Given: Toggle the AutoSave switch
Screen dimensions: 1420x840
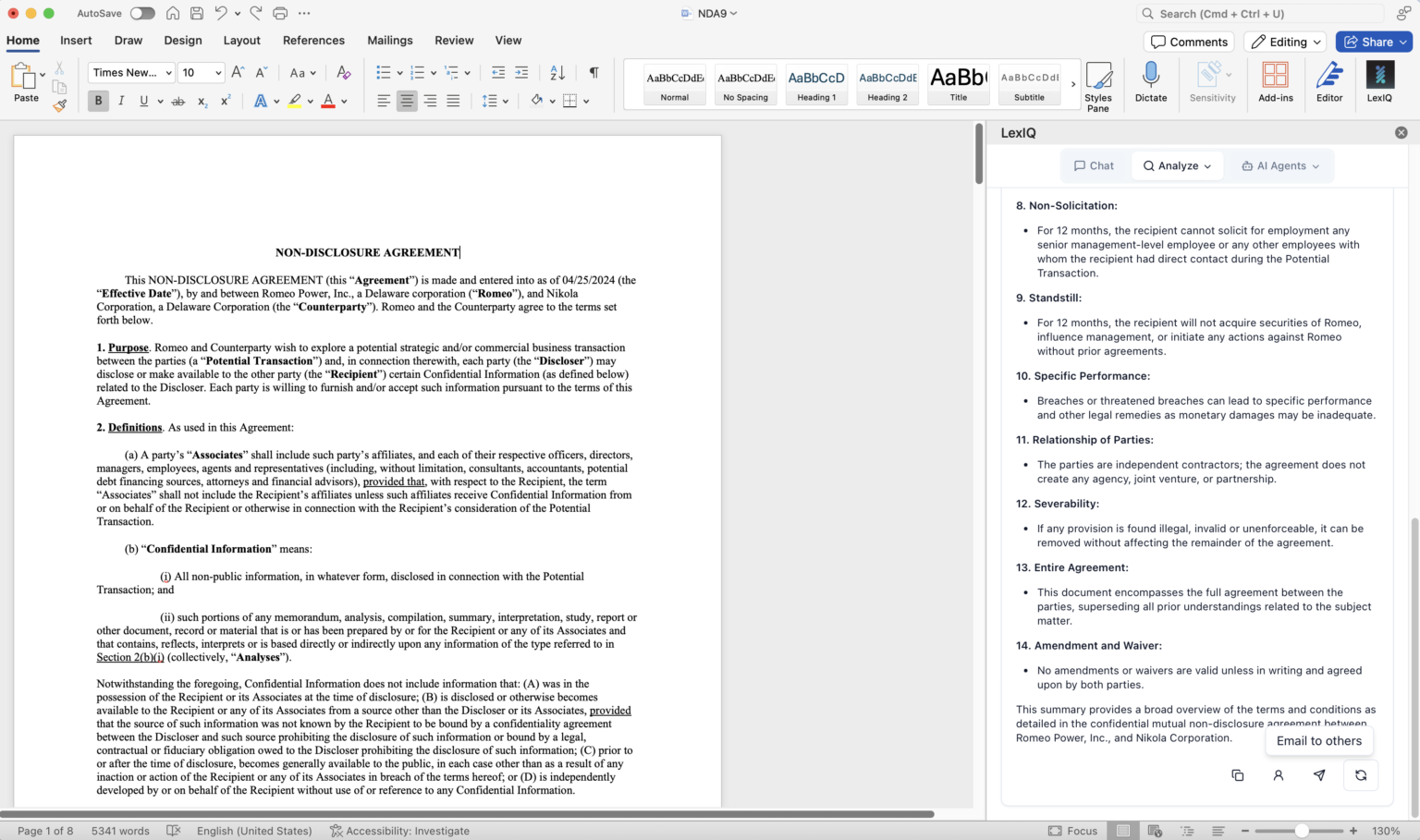Looking at the screenshot, I should pos(142,13).
